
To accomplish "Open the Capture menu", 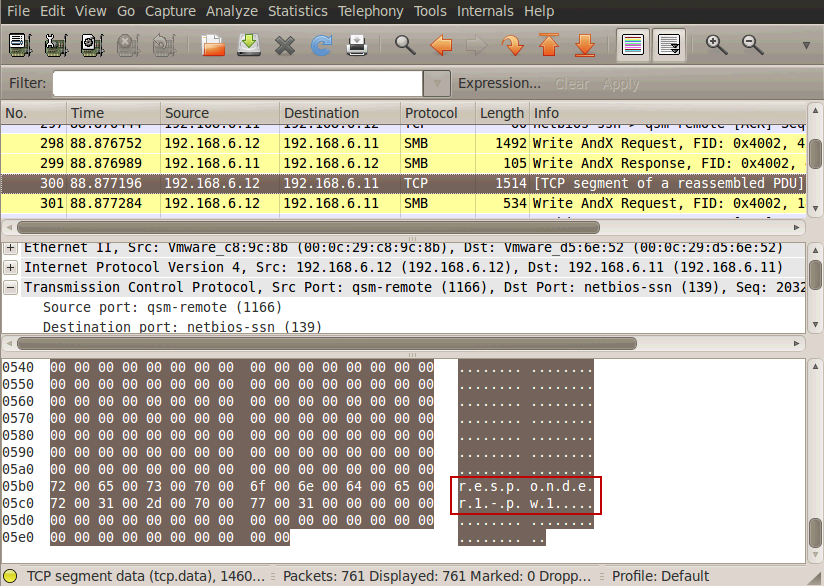I will 170,11.
